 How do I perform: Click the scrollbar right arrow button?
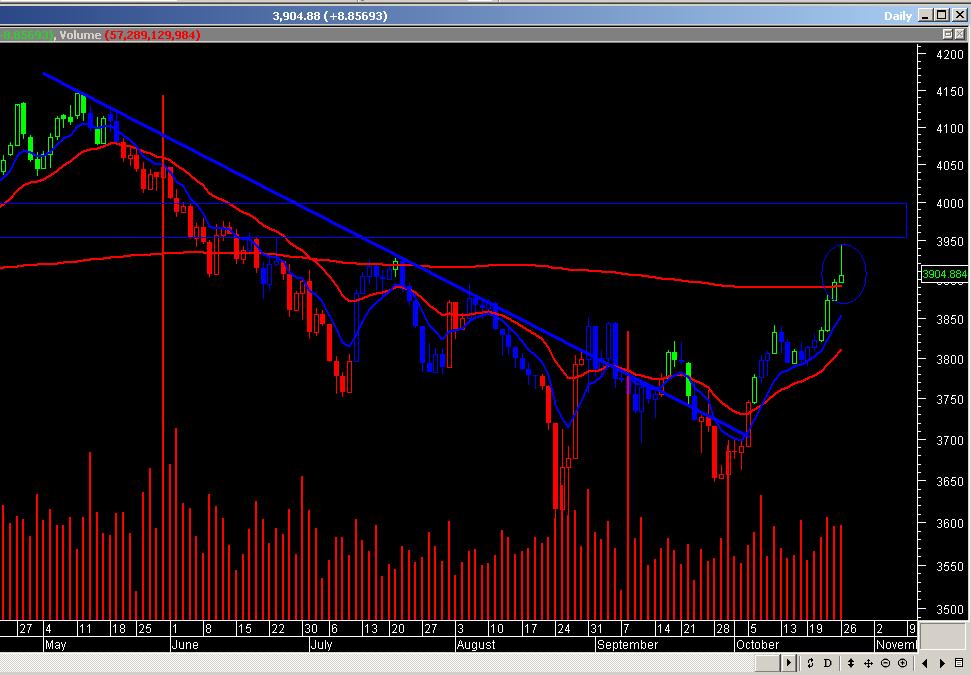788,663
